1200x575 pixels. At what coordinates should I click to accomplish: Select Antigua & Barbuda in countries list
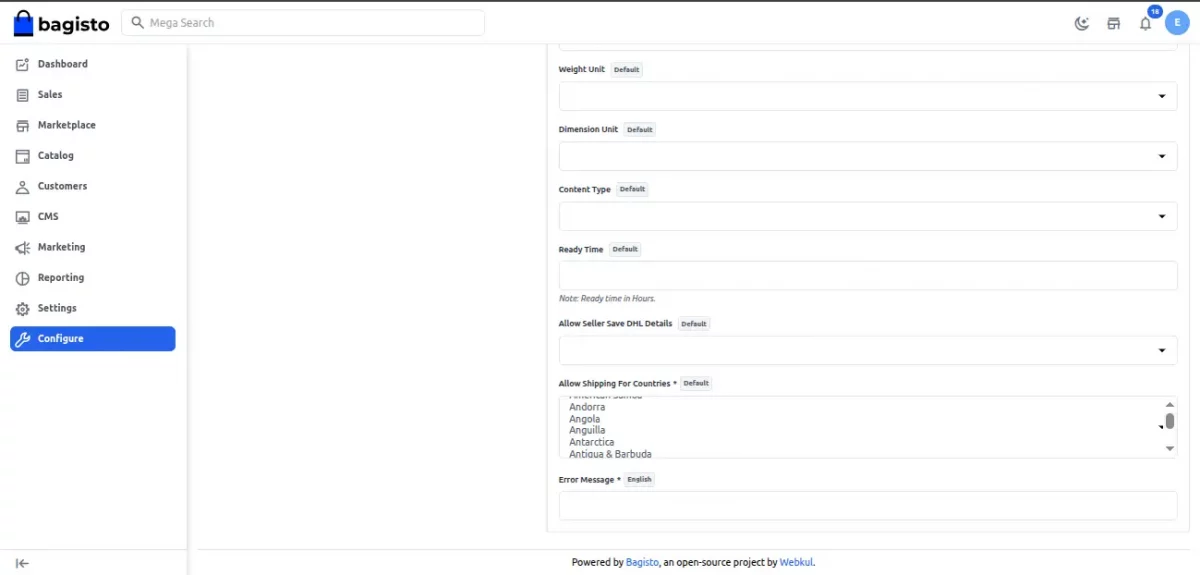610,454
